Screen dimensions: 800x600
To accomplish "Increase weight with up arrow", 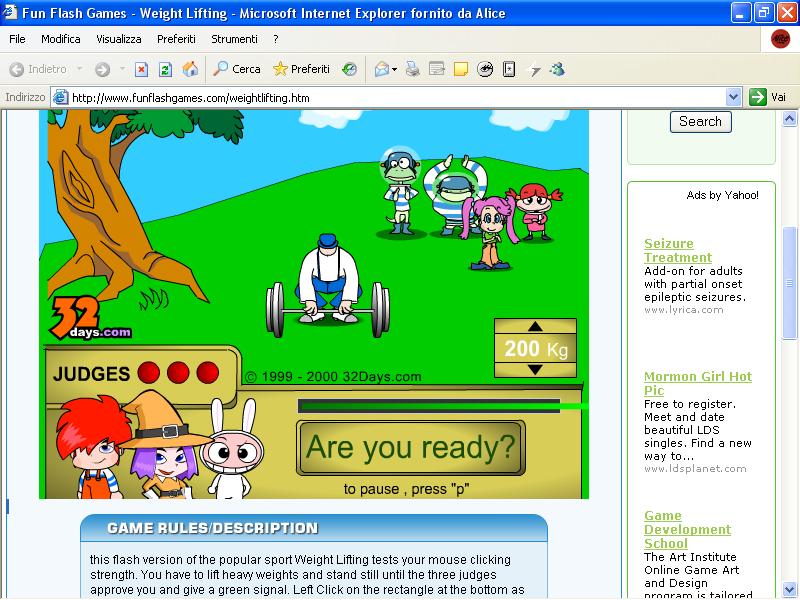I will point(535,327).
